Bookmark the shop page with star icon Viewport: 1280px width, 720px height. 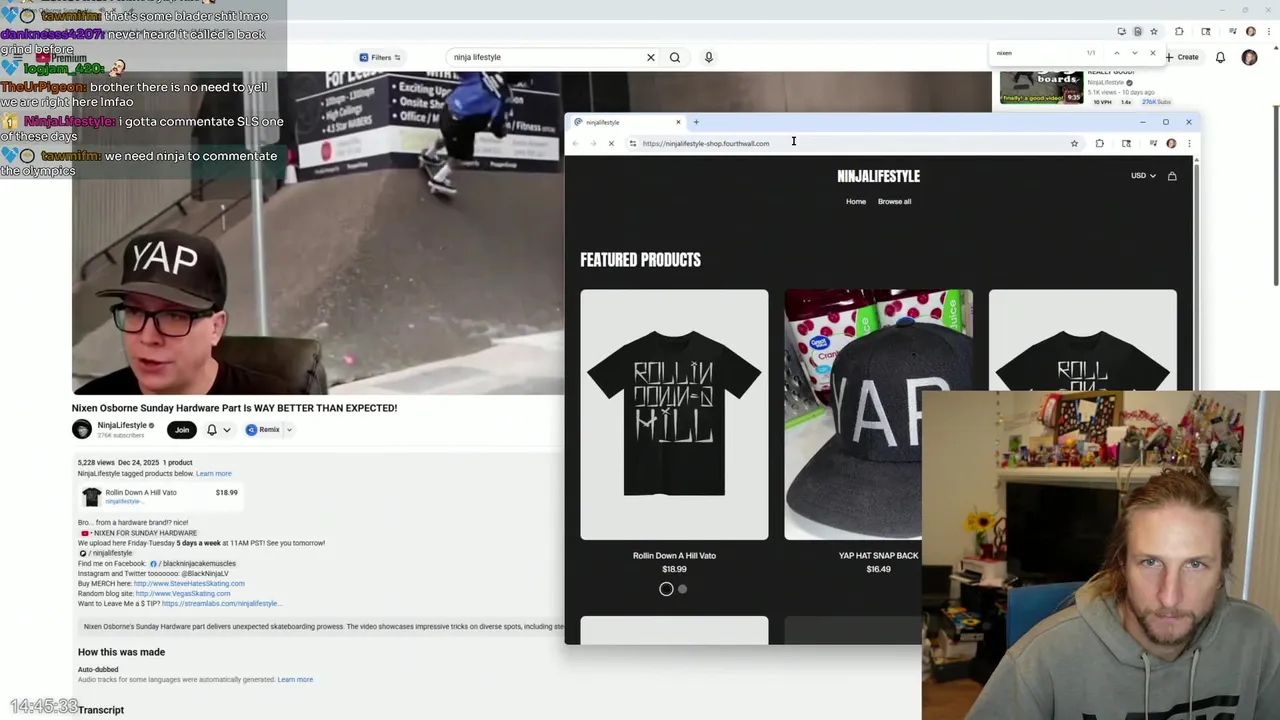click(1074, 143)
